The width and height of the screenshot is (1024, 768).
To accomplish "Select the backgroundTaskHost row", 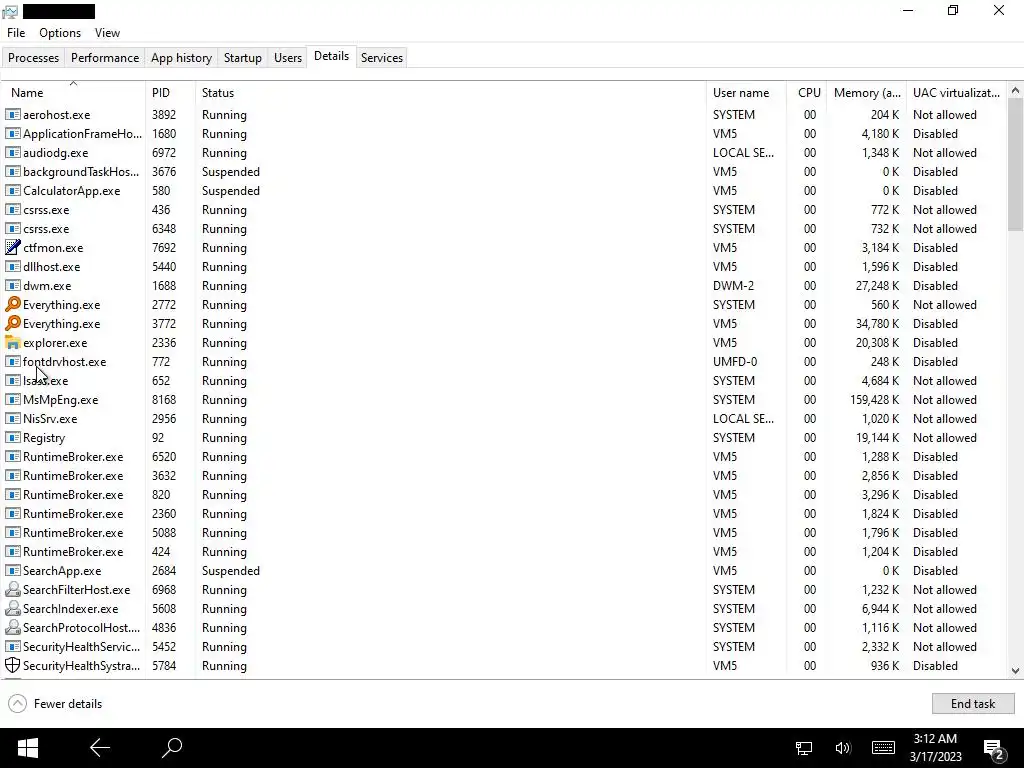I will click(504, 172).
